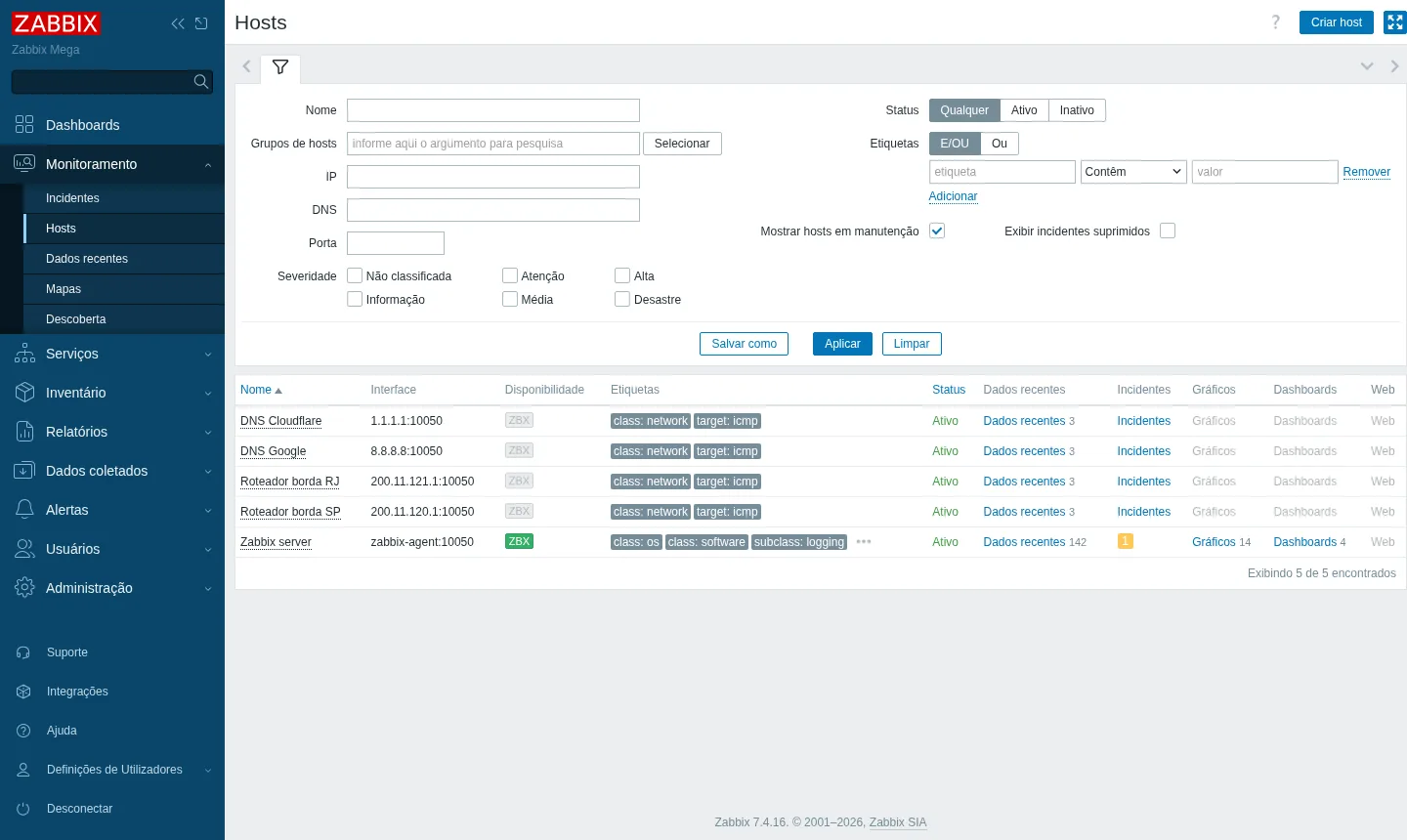1407x840 pixels.
Task: Open the filter tab funnel icon
Action: (x=280, y=67)
